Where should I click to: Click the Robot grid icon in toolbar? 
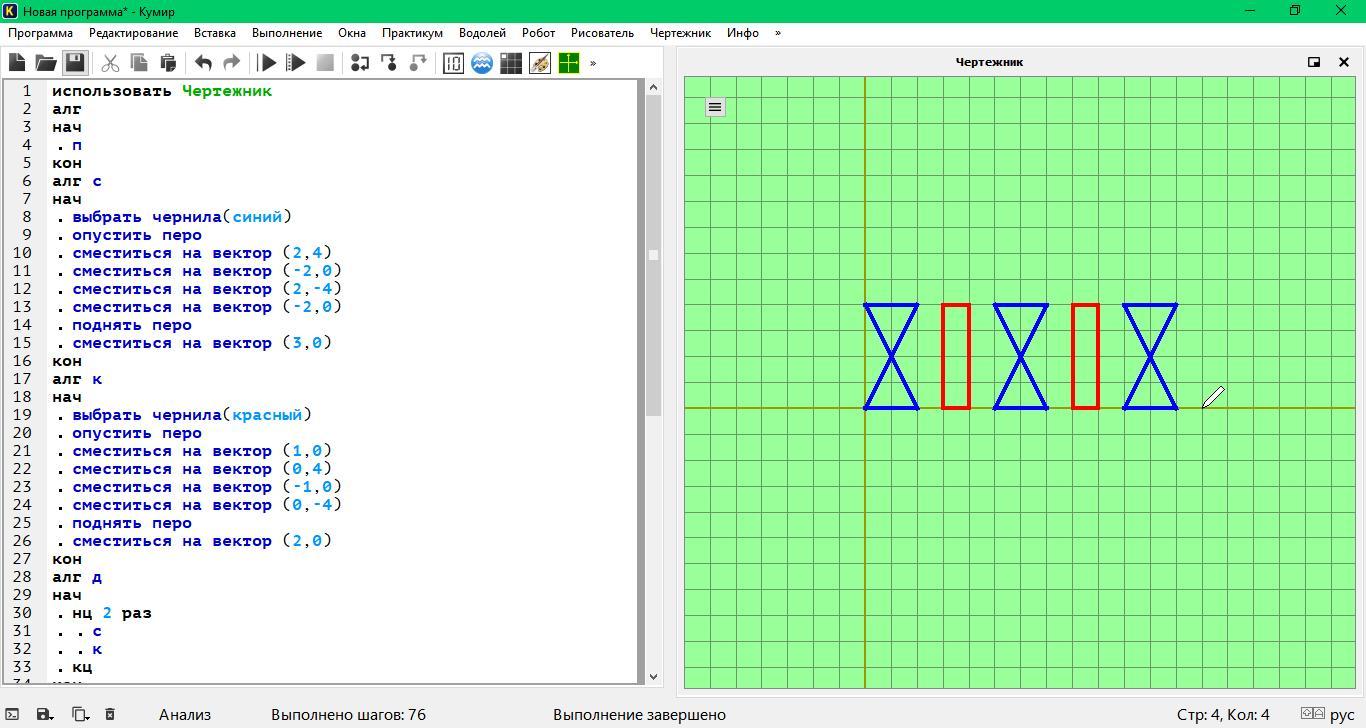(x=511, y=63)
